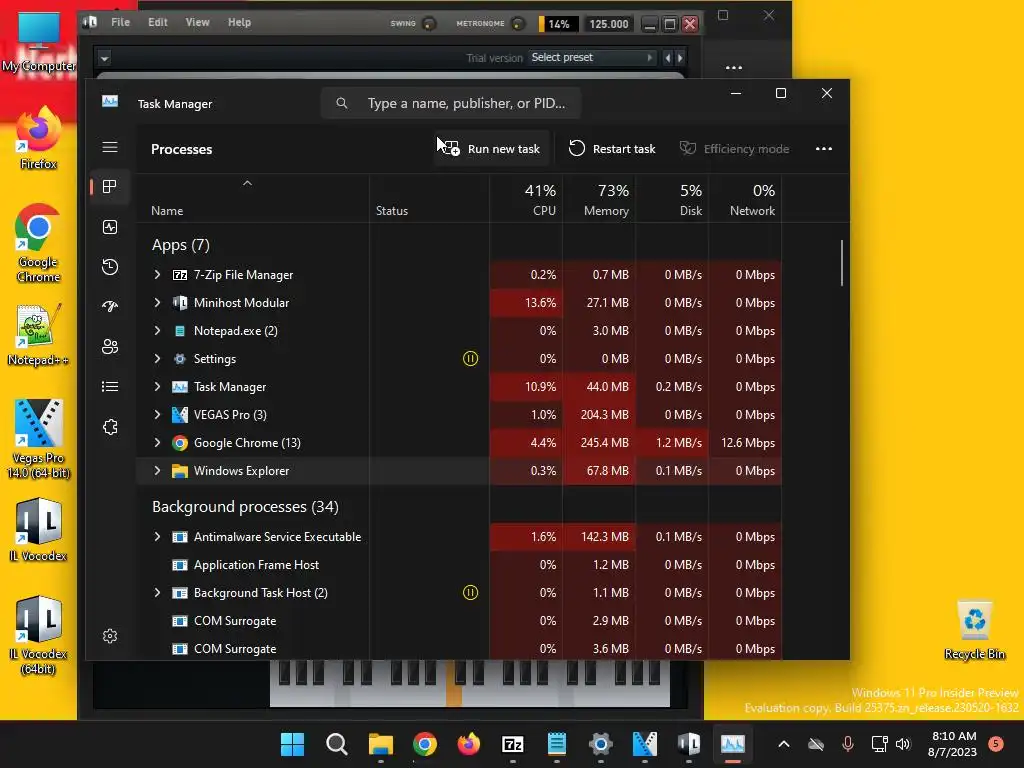
Task: Sort processes by the CPU column header
Action: point(526,199)
